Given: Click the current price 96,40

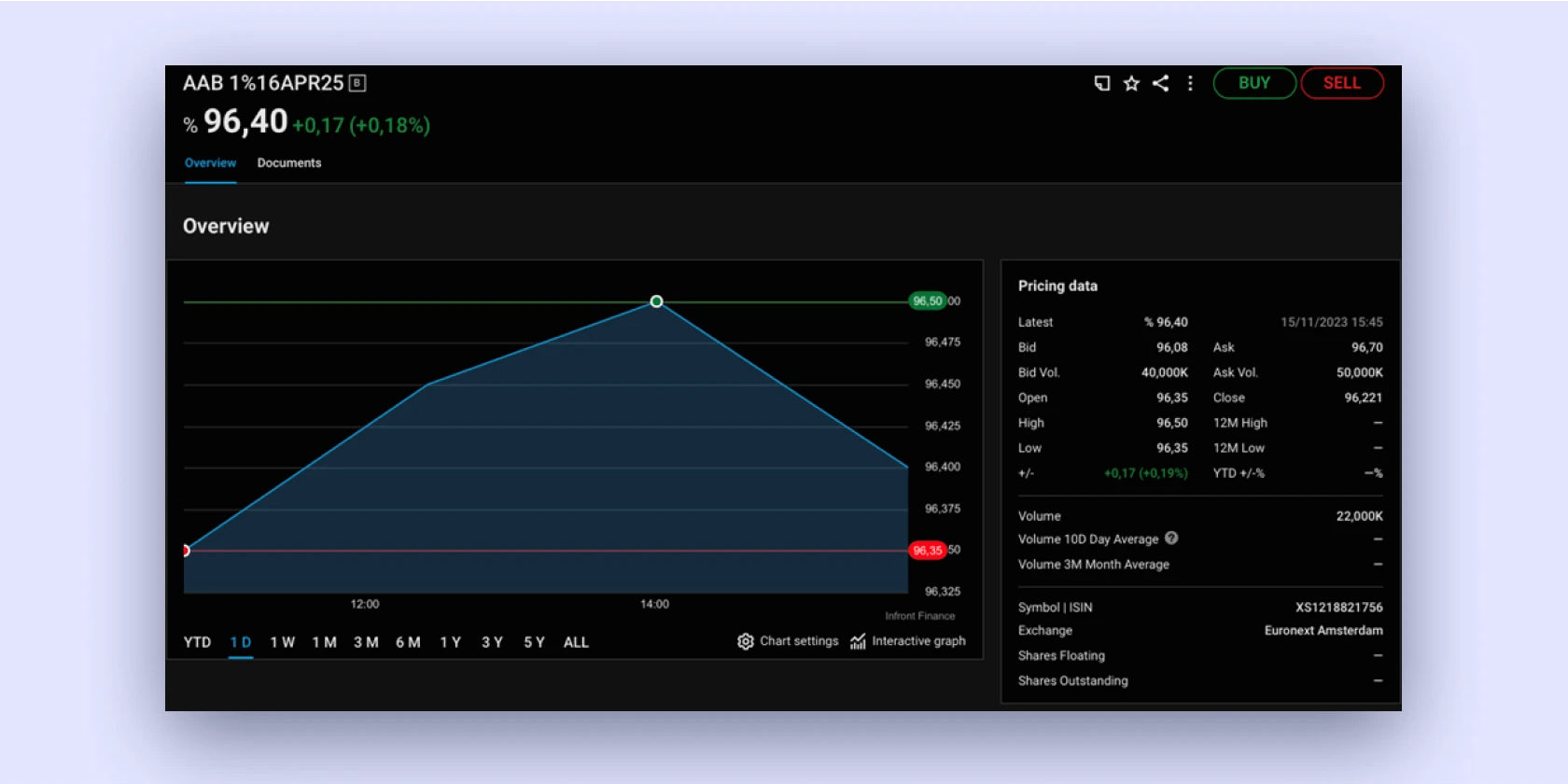Looking at the screenshot, I should pyautogui.click(x=245, y=121).
